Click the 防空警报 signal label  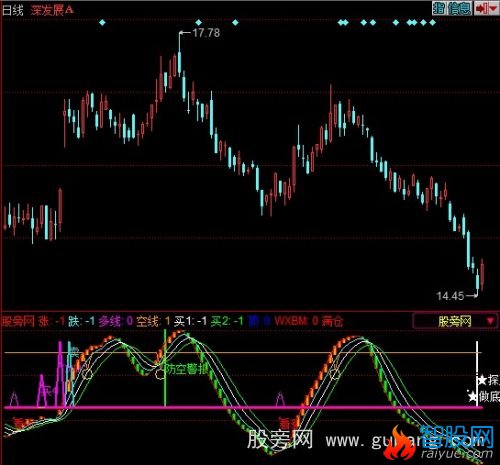click(x=187, y=369)
